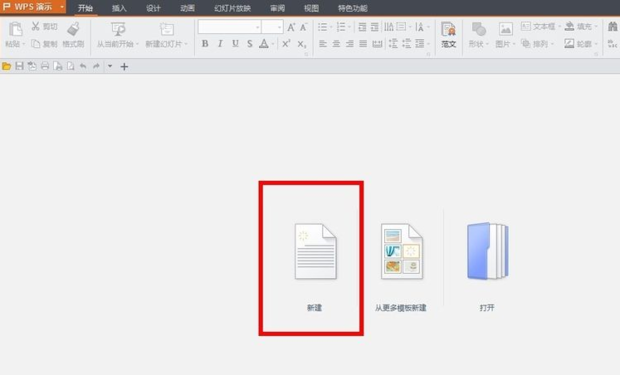620x375 pixels.
Task: Increase font size with the larger A
Action: coord(291,27)
